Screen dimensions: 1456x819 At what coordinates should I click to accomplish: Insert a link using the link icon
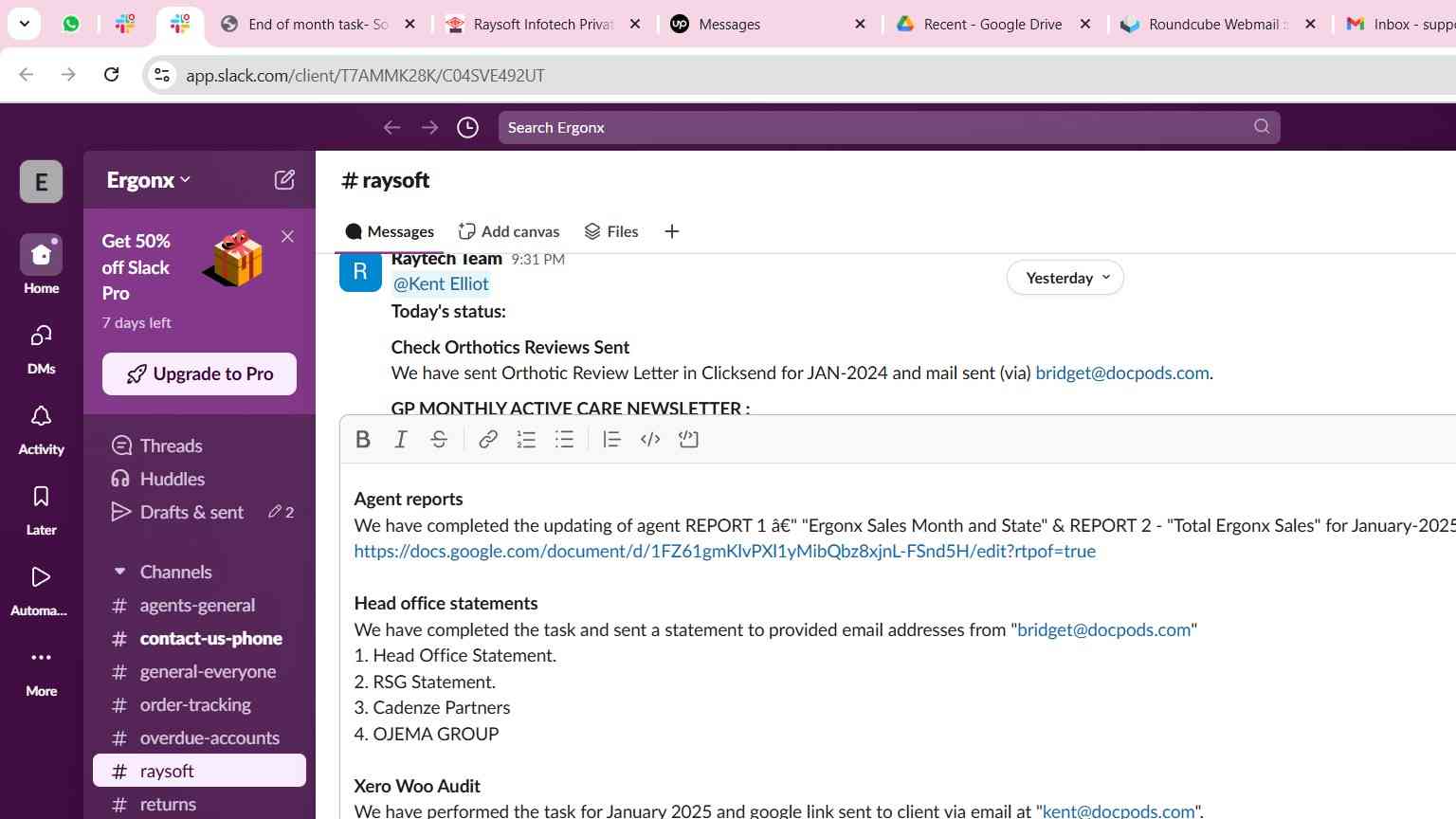point(488,440)
